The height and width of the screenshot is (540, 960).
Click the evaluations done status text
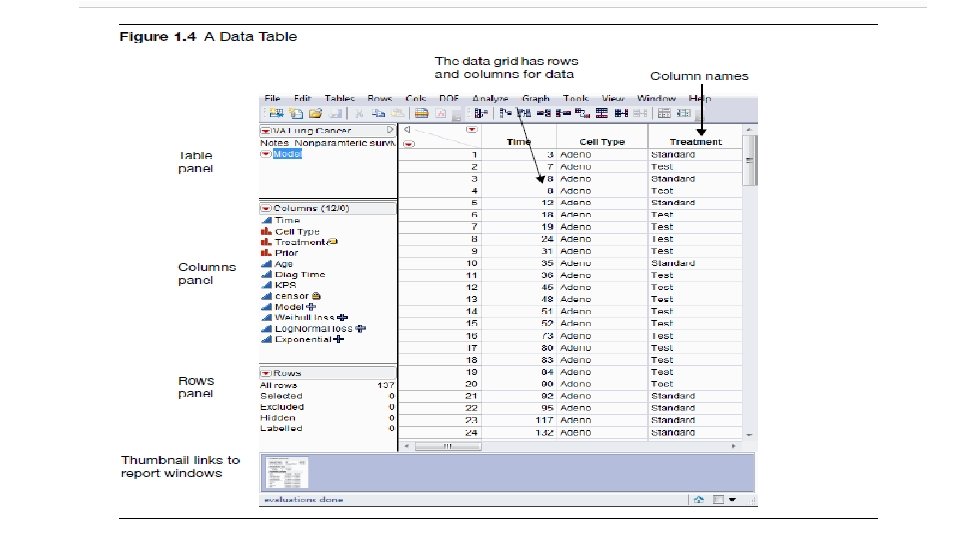pos(303,500)
